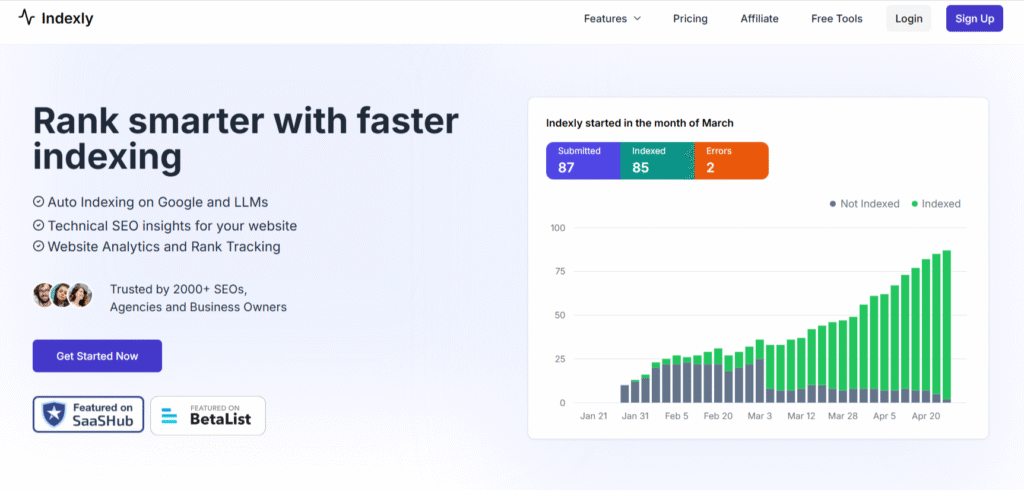Expand the Features dropdown menu
The image size is (1024, 490).
pos(613,18)
